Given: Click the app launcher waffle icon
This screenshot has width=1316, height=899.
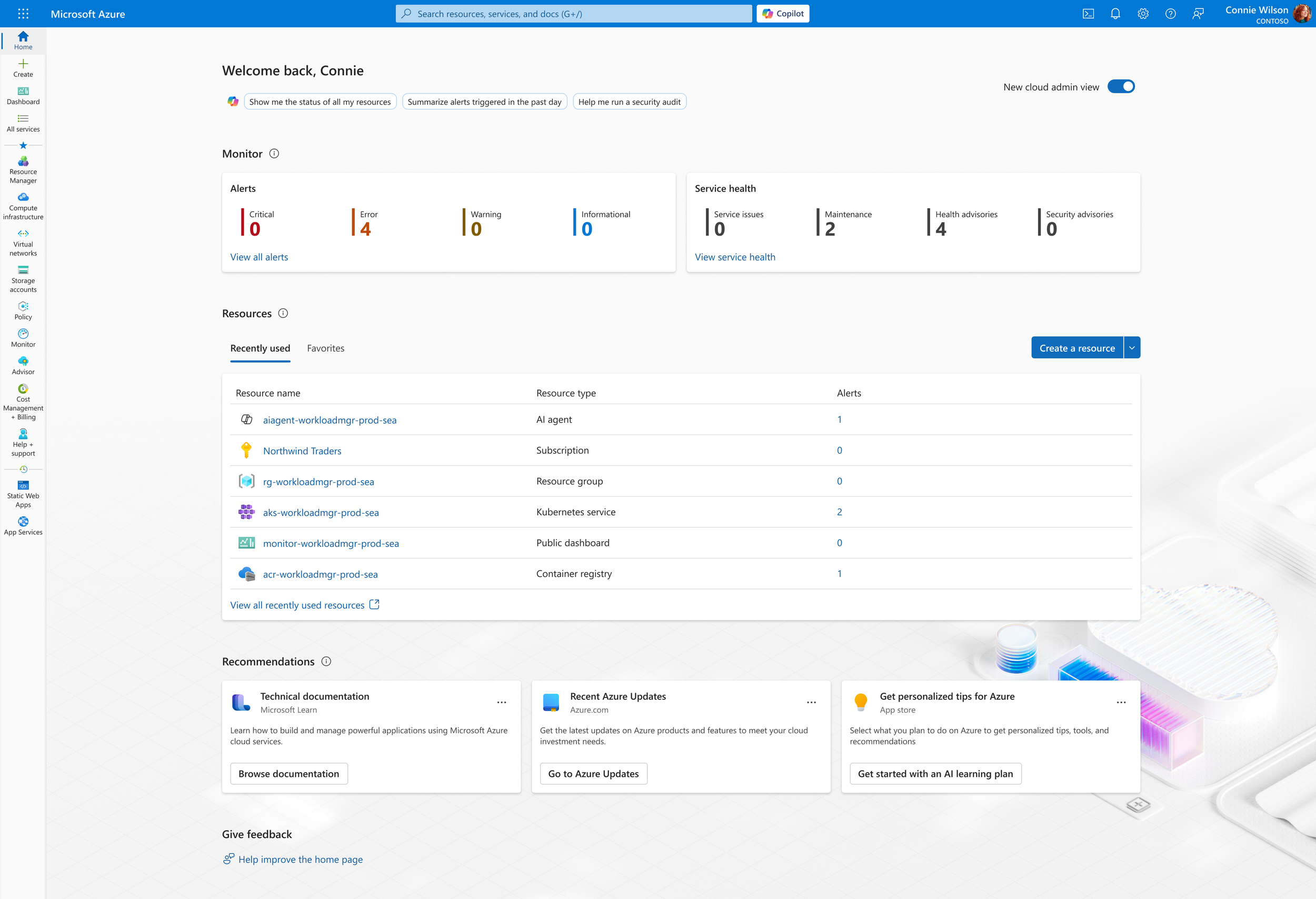Looking at the screenshot, I should pyautogui.click(x=23, y=14).
